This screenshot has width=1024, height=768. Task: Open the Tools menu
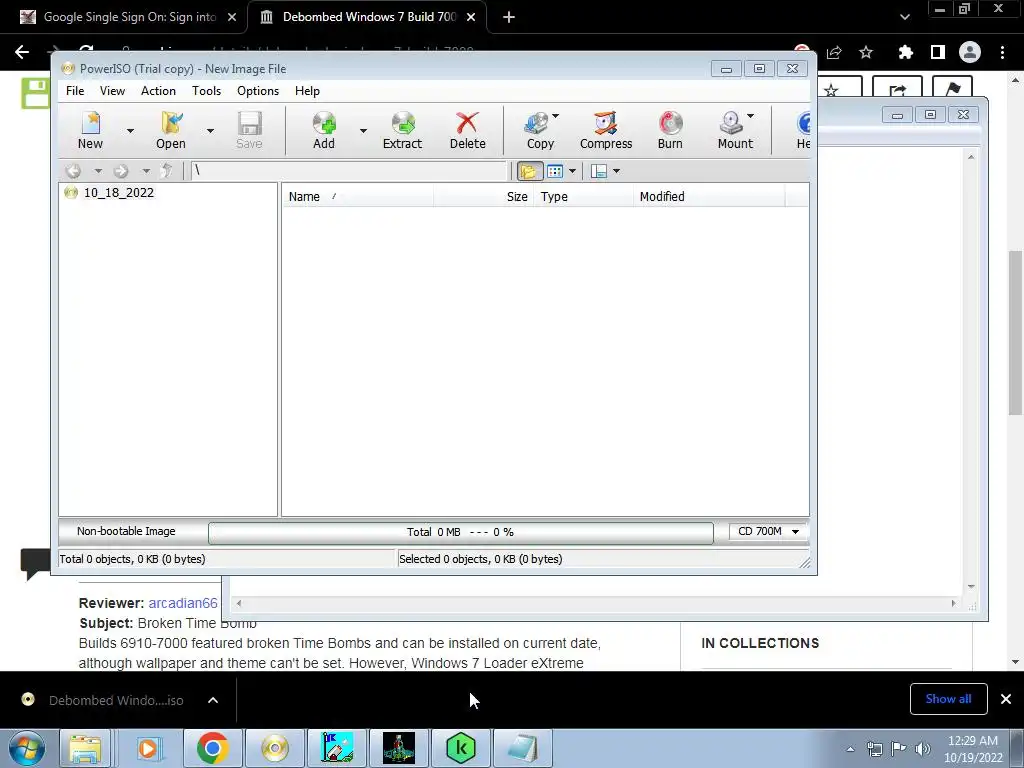(206, 91)
